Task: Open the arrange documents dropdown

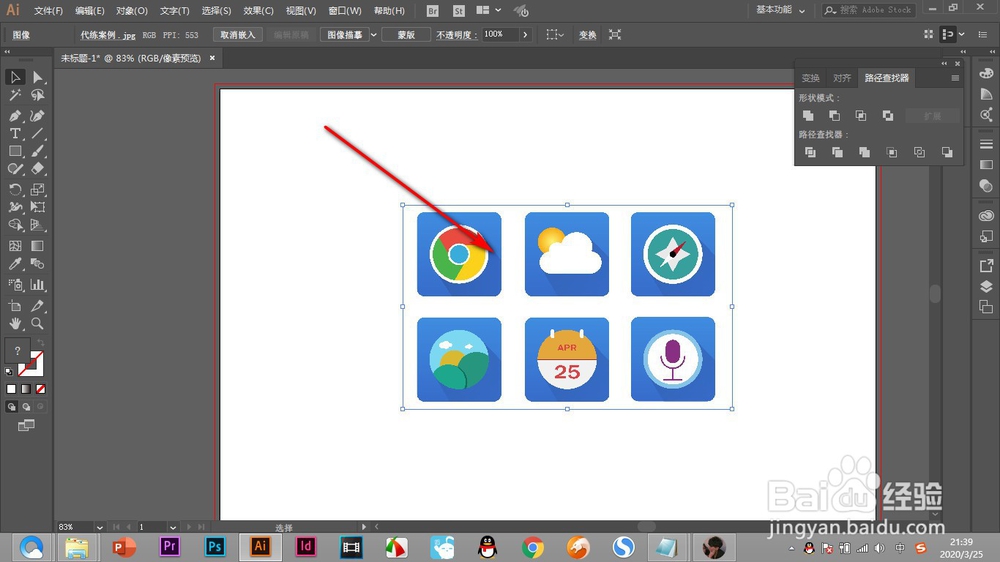Action: (489, 10)
